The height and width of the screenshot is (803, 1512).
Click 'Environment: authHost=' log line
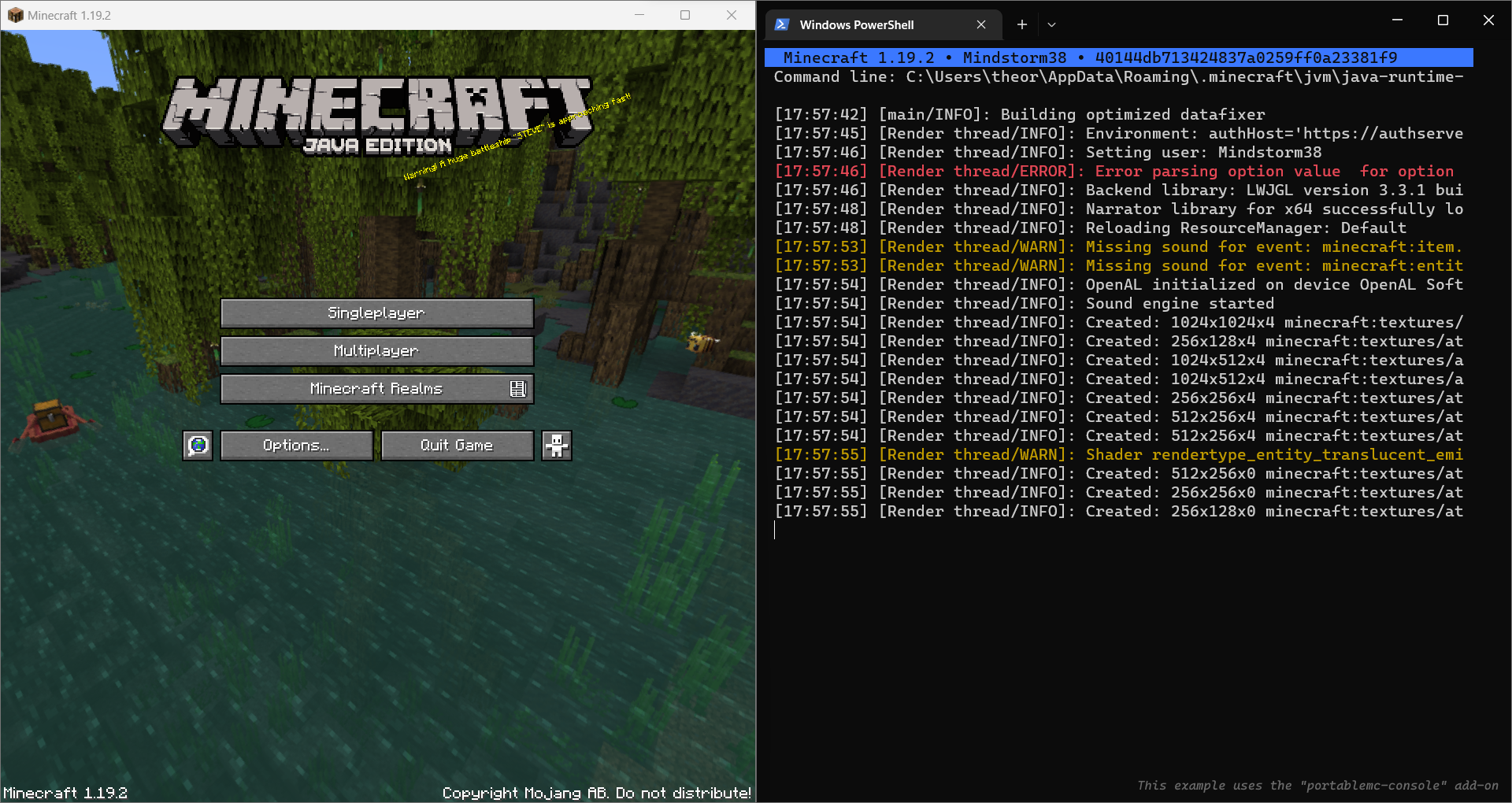point(1119,133)
